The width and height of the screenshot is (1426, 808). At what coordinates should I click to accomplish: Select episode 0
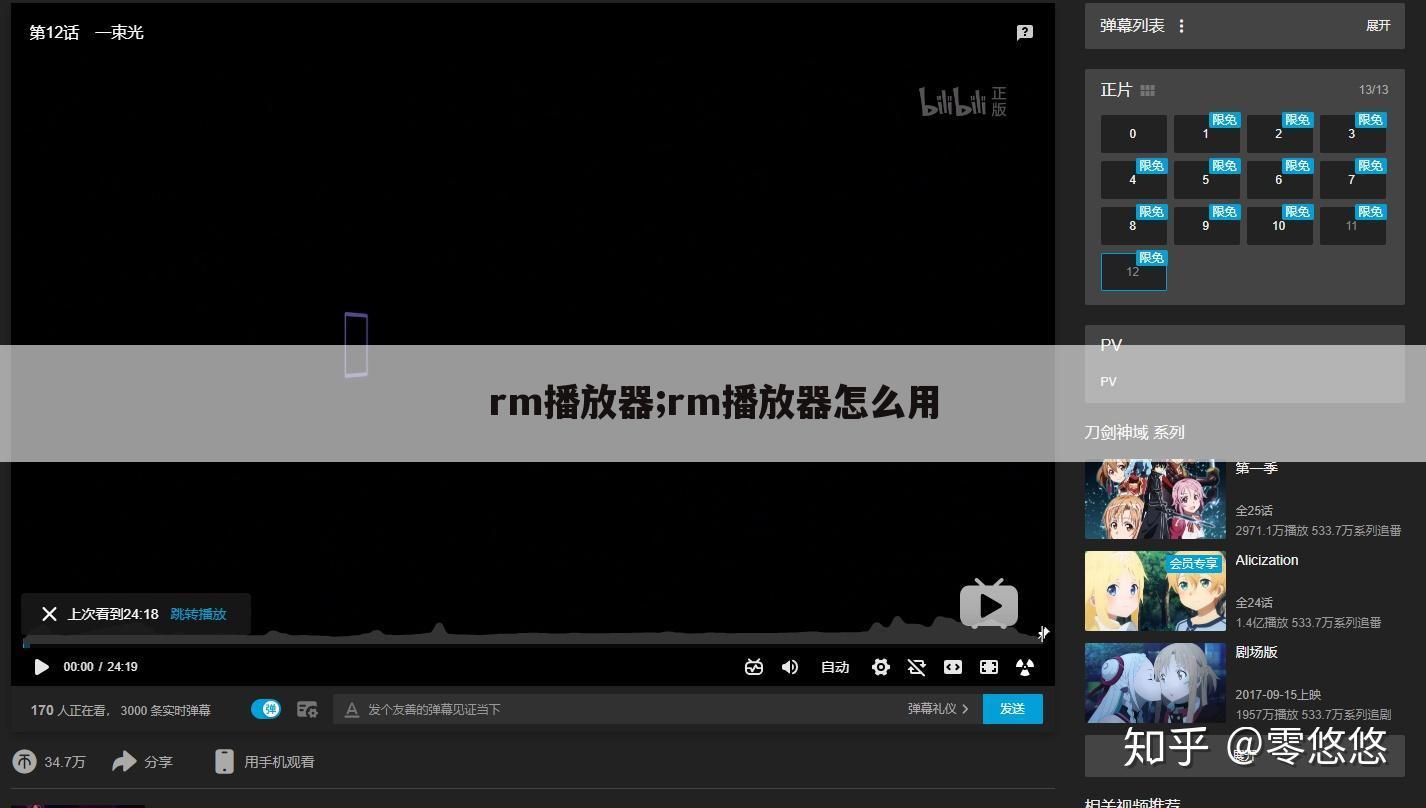click(x=1133, y=134)
